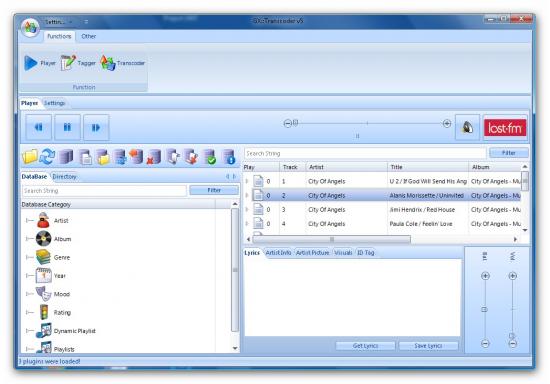Switch to the Directory tab
Viewport: 550px width, 384px height.
pos(64,176)
